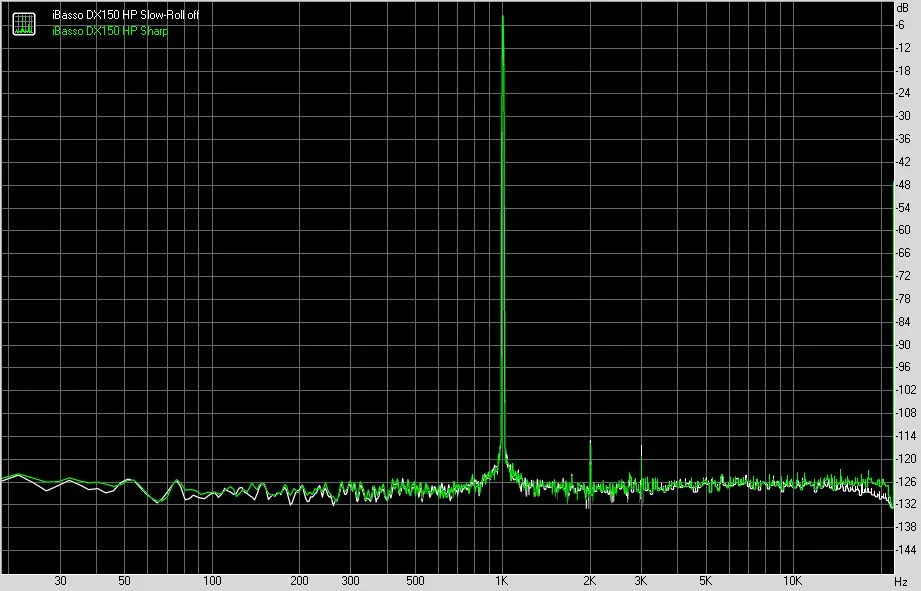The height and width of the screenshot is (591, 921).
Task: Click the 30 frequency axis label
Action: pyautogui.click(x=60, y=581)
